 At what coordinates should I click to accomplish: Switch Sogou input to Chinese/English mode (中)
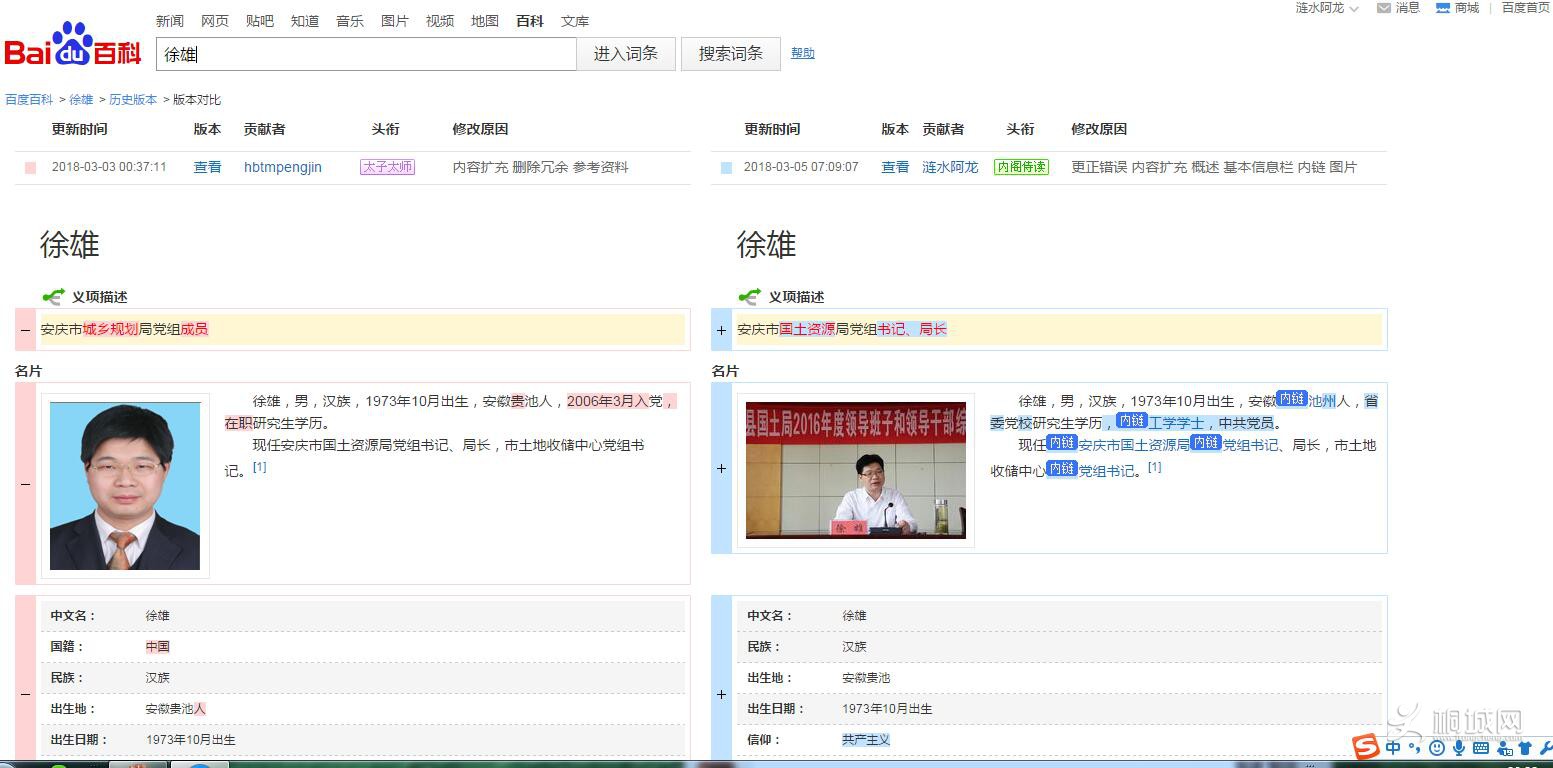[x=1394, y=747]
